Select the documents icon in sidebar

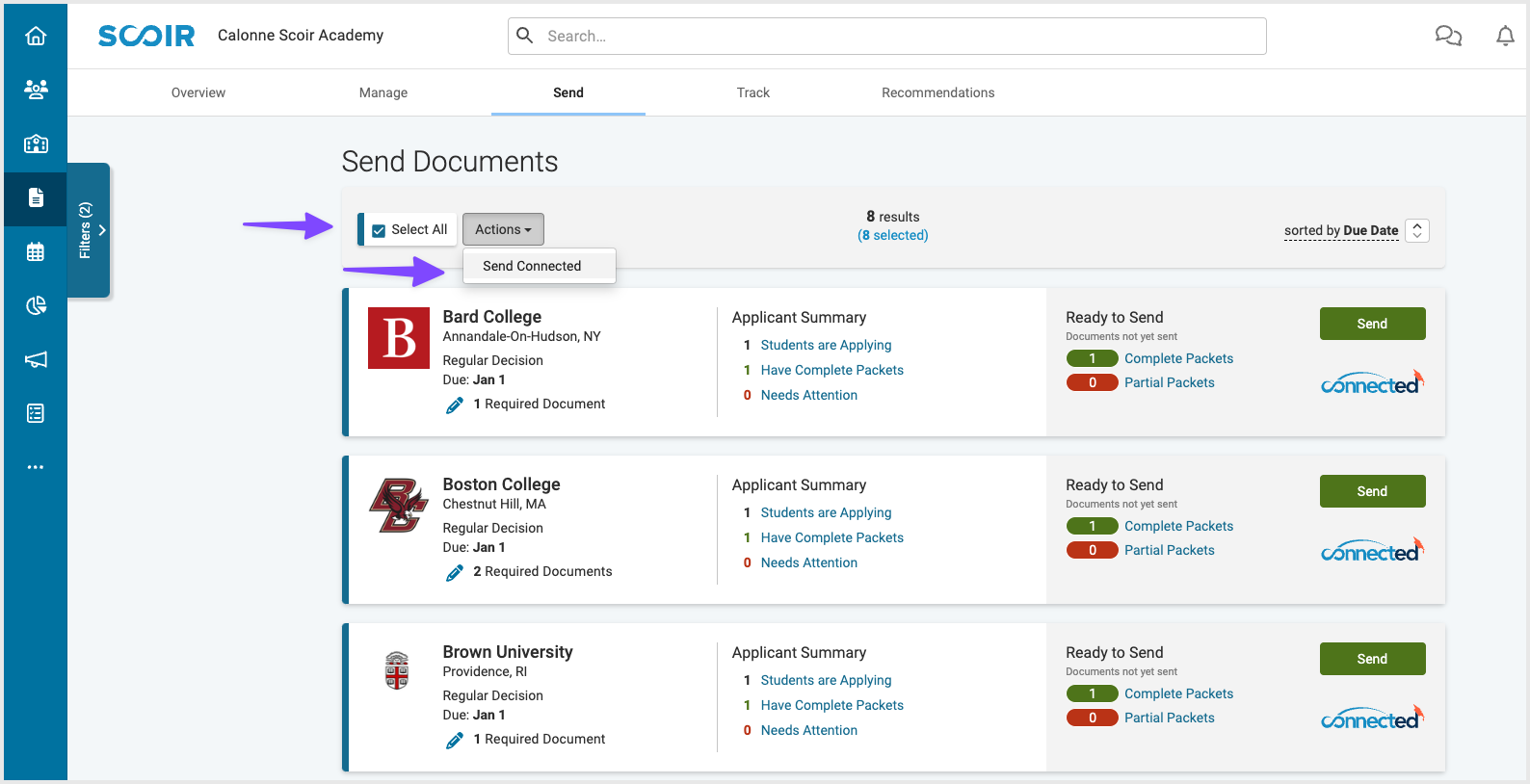click(36, 197)
